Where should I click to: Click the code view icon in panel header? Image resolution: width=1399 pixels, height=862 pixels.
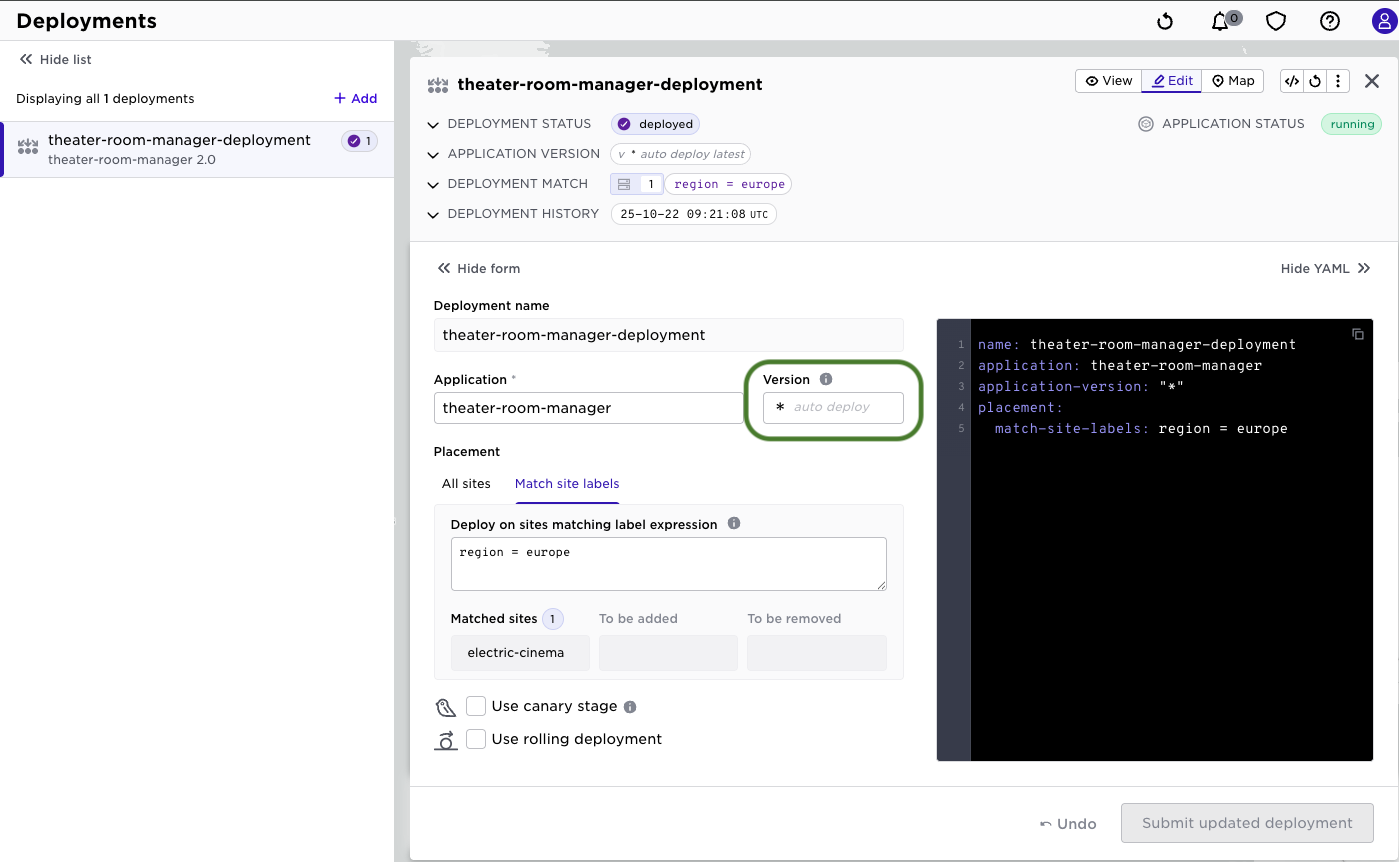point(1292,81)
